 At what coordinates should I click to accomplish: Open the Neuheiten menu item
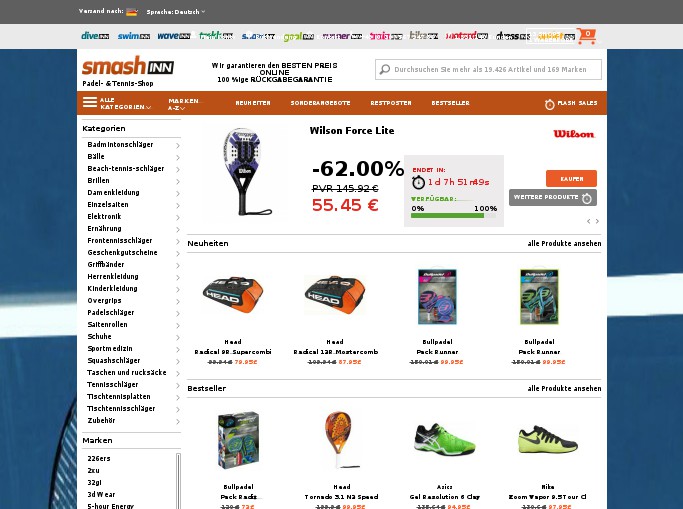[x=253, y=103]
